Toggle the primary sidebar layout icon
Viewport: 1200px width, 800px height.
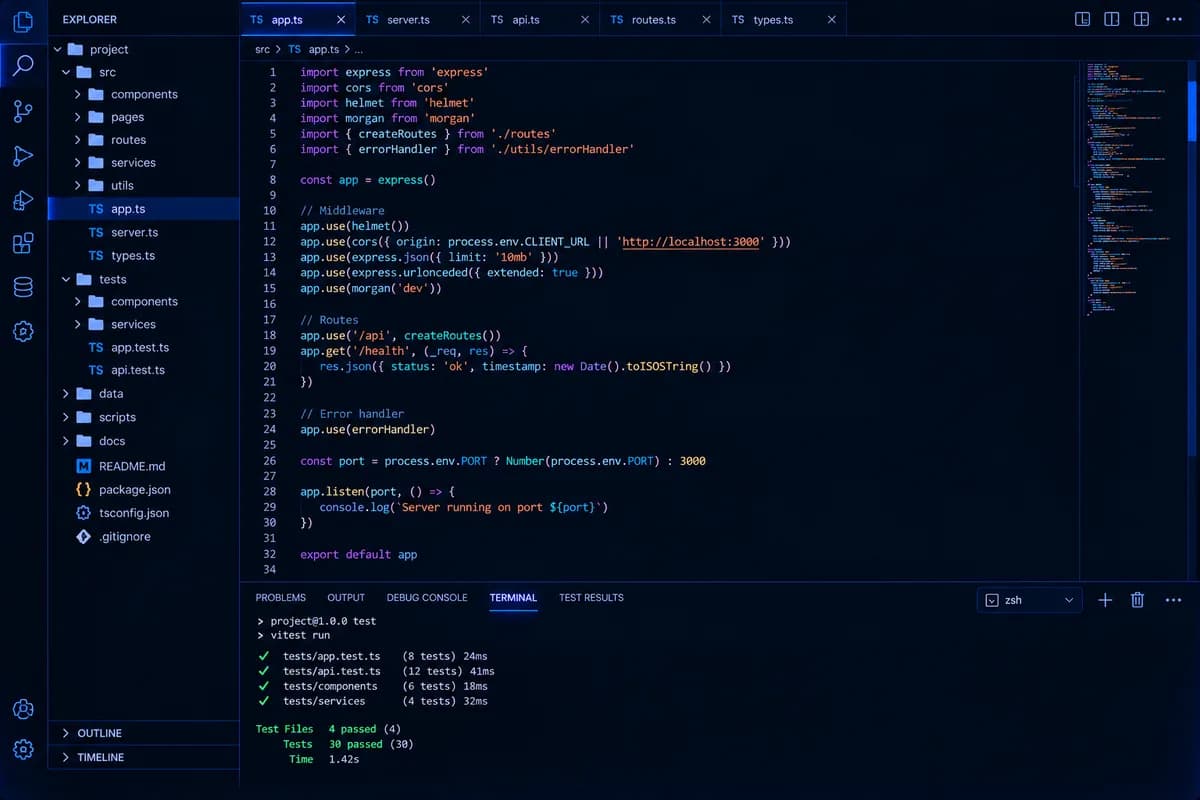(1083, 19)
